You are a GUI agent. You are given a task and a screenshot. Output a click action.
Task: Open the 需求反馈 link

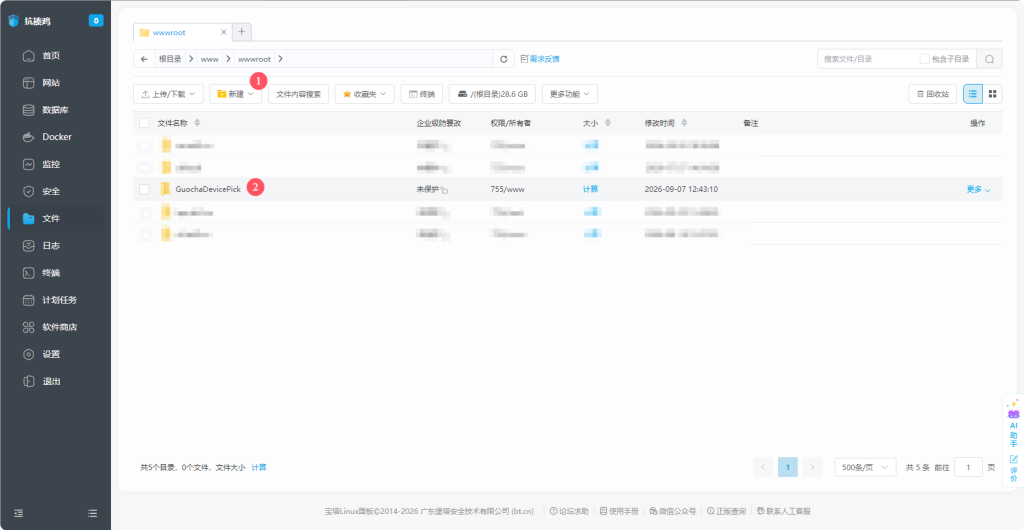(x=540, y=59)
